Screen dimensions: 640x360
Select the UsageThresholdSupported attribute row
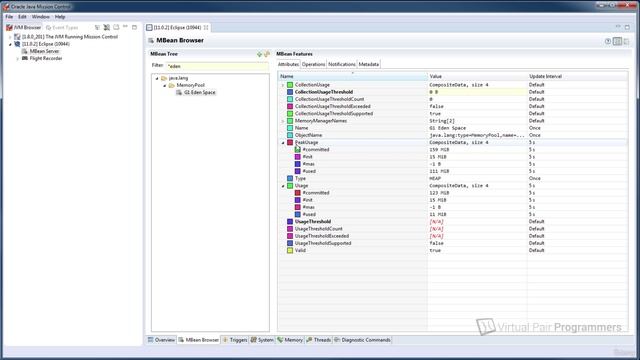[453, 243]
